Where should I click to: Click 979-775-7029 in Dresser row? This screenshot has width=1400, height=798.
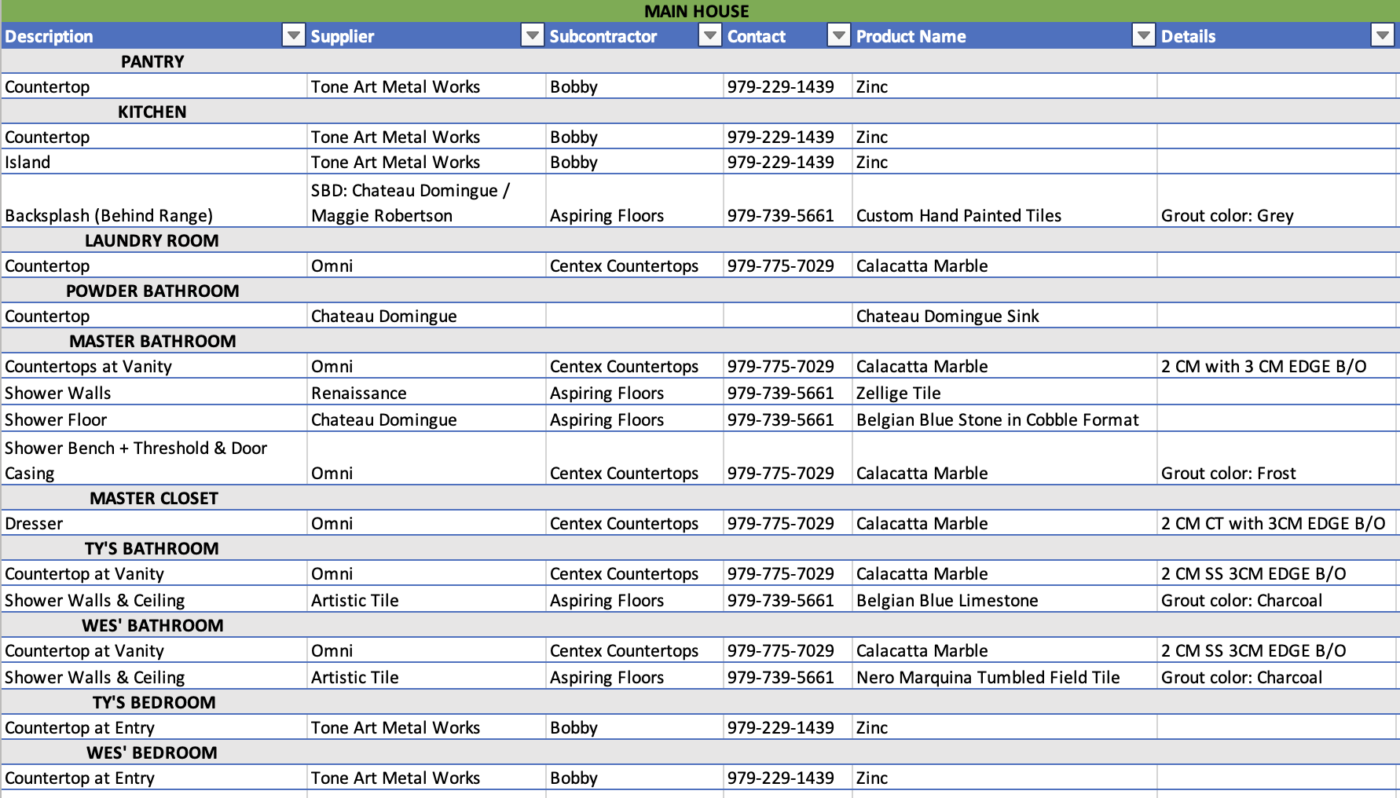coord(787,523)
